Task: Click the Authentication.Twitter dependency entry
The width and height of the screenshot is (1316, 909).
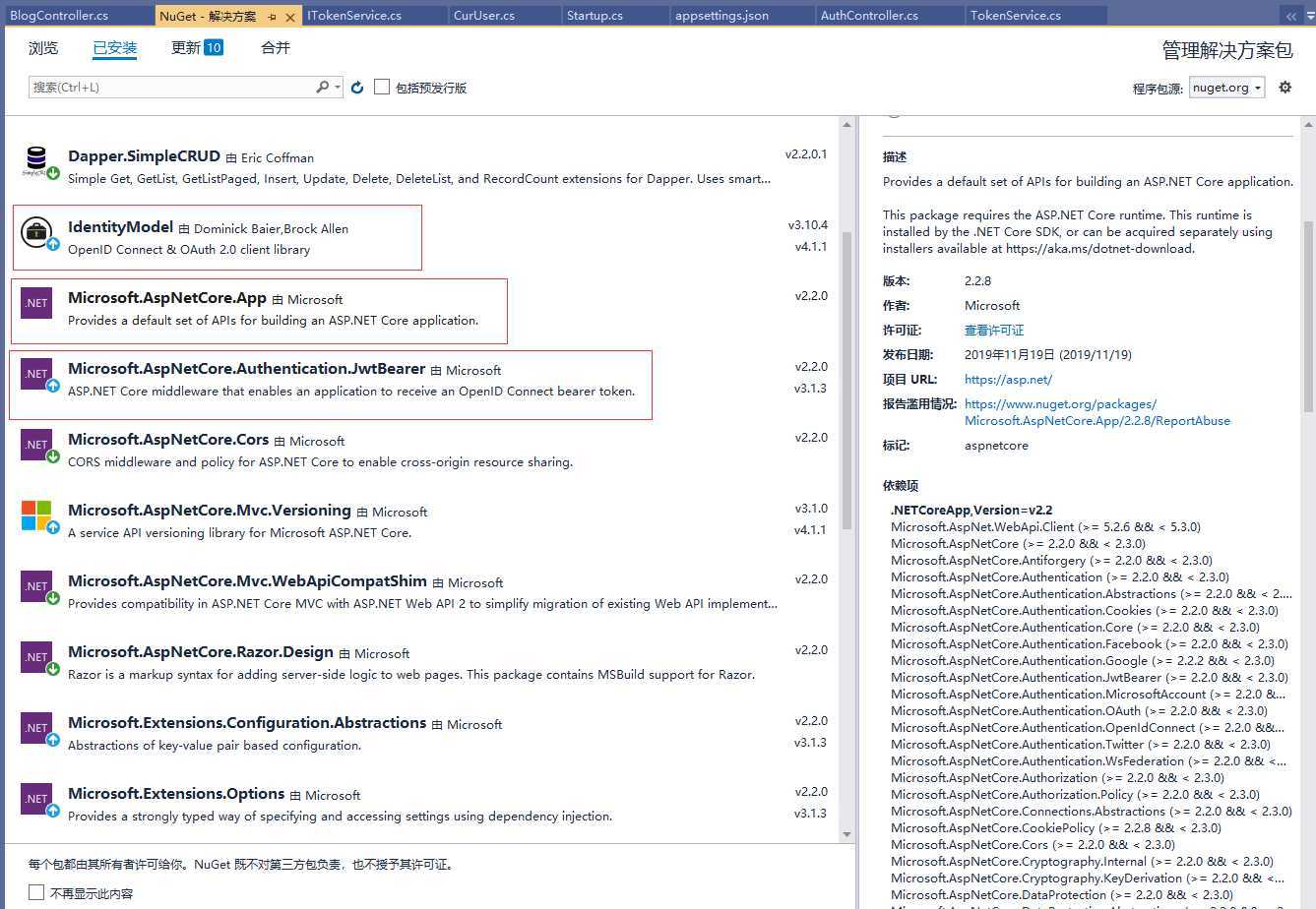Action: point(1081,745)
